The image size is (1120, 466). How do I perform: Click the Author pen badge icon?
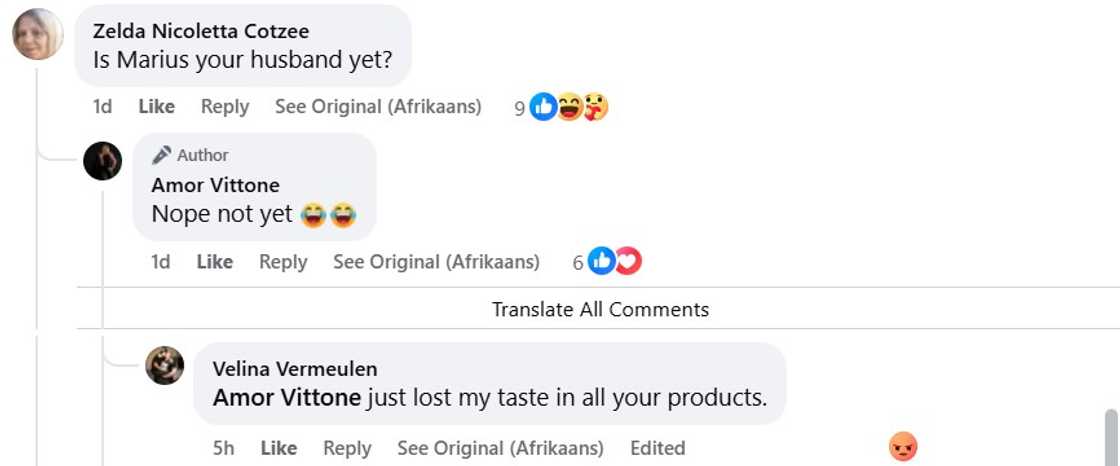[x=162, y=155]
